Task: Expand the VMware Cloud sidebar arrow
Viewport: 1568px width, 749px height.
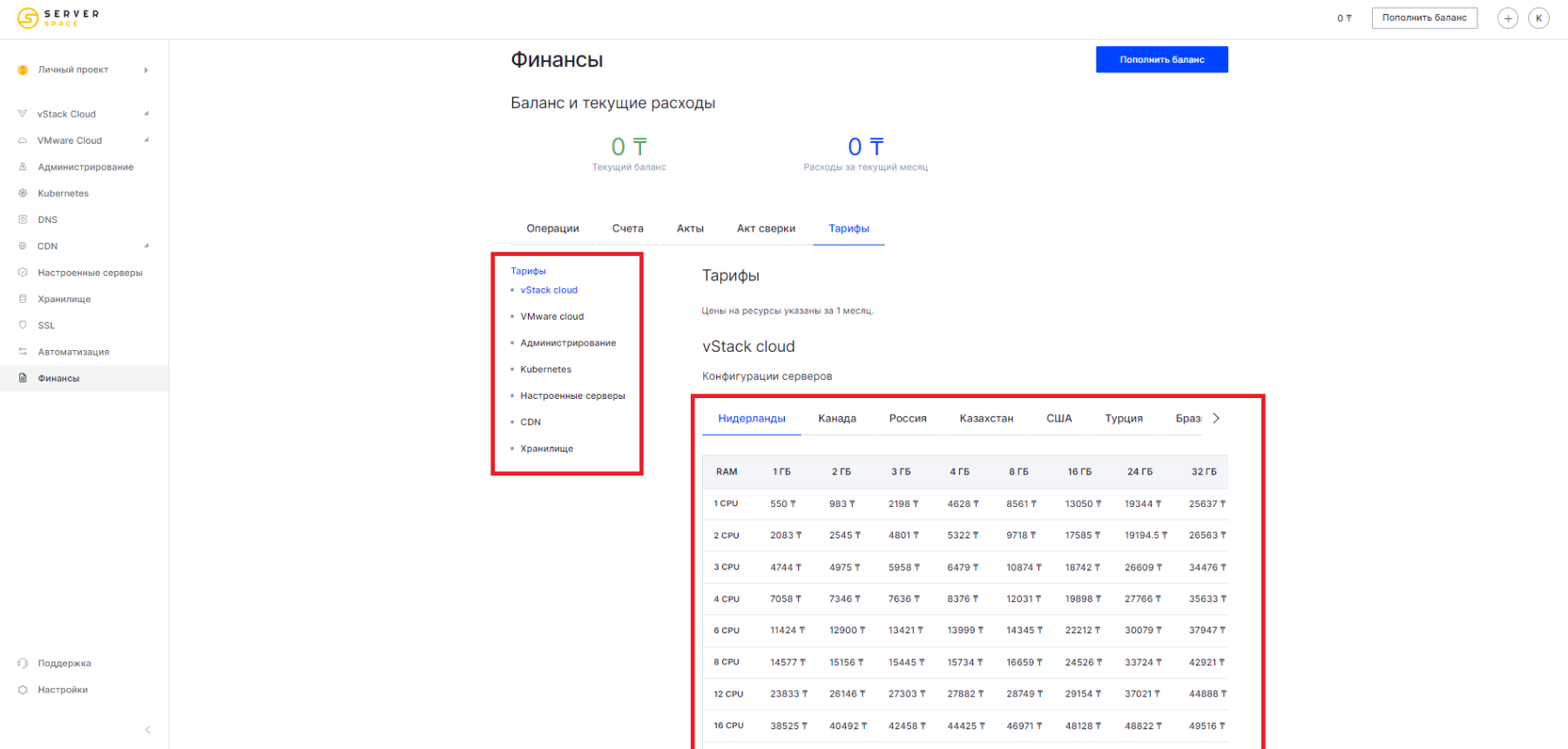Action: [x=146, y=140]
